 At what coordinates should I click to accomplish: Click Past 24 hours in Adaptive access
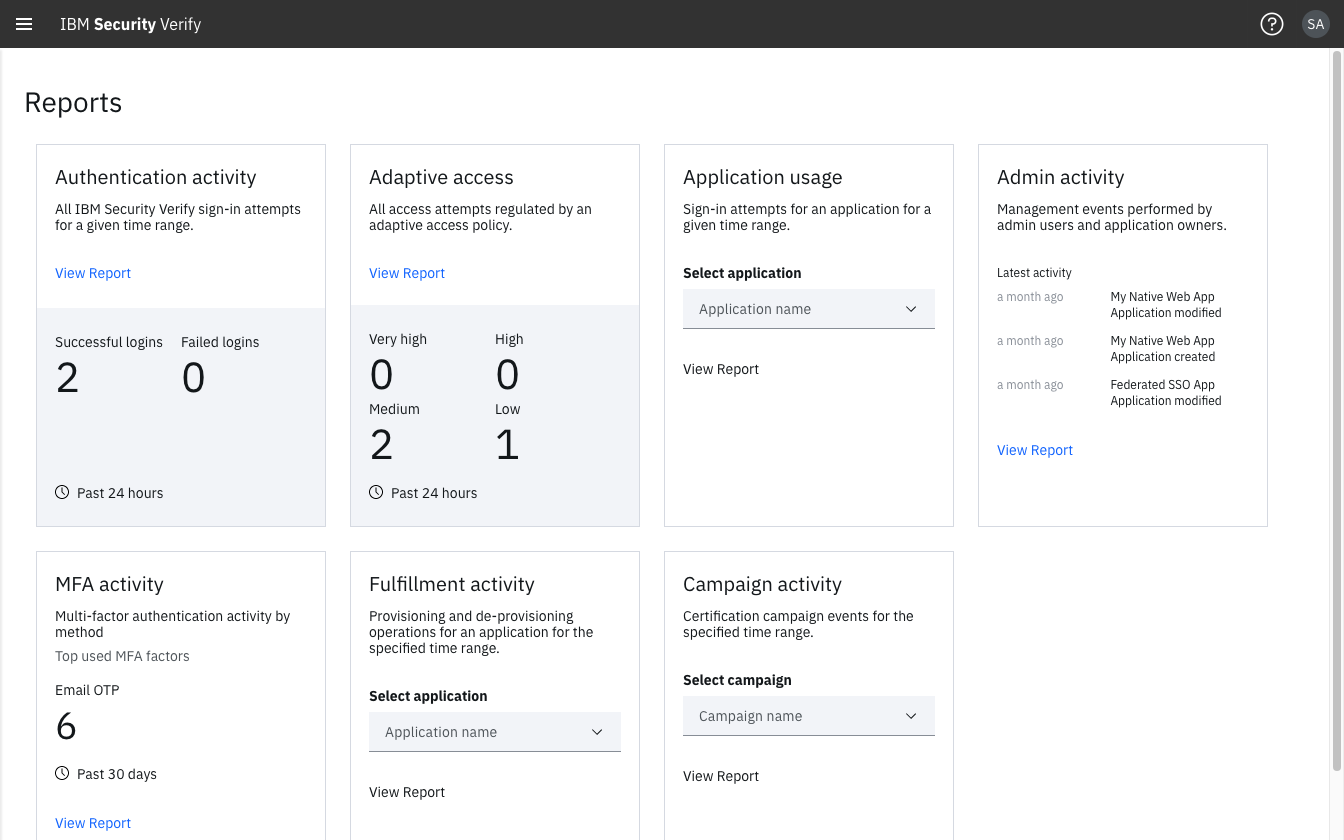pyautogui.click(x=434, y=493)
